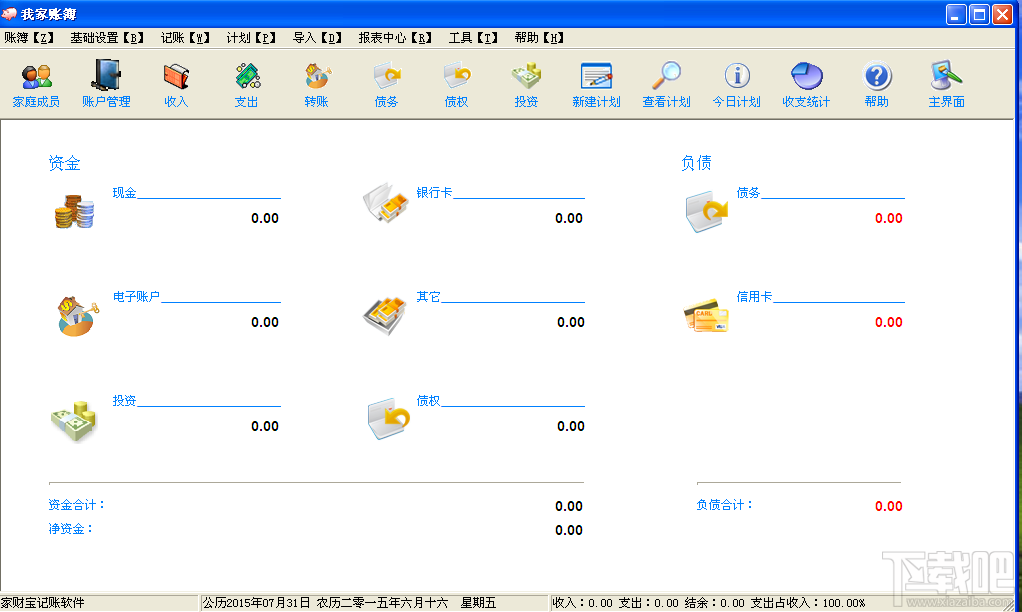This screenshot has height=612, width=1022.
Task: Click the 银行卡 folder icon
Action: click(385, 203)
